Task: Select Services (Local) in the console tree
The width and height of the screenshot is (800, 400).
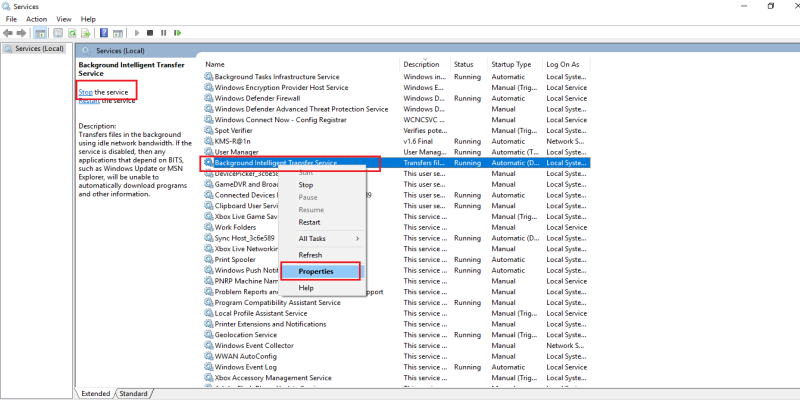Action: tap(34, 48)
